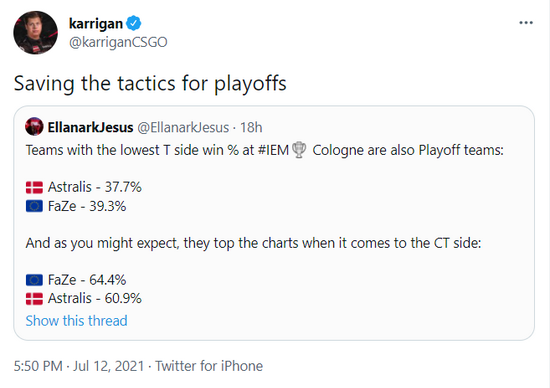Click the EU flag beside FaZe 39.3%
Viewport: 550px width, 388px height.
tap(34, 206)
